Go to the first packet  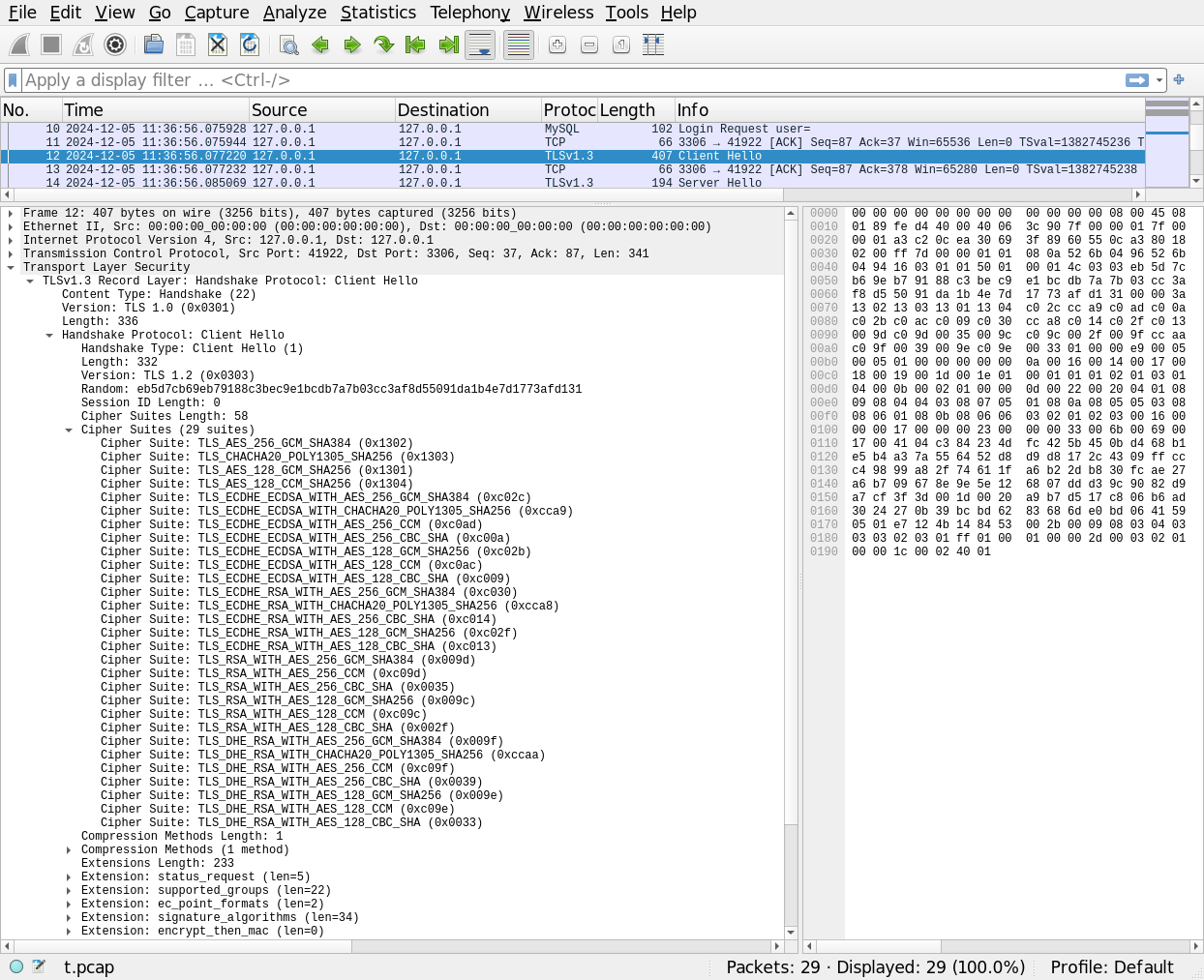[415, 45]
